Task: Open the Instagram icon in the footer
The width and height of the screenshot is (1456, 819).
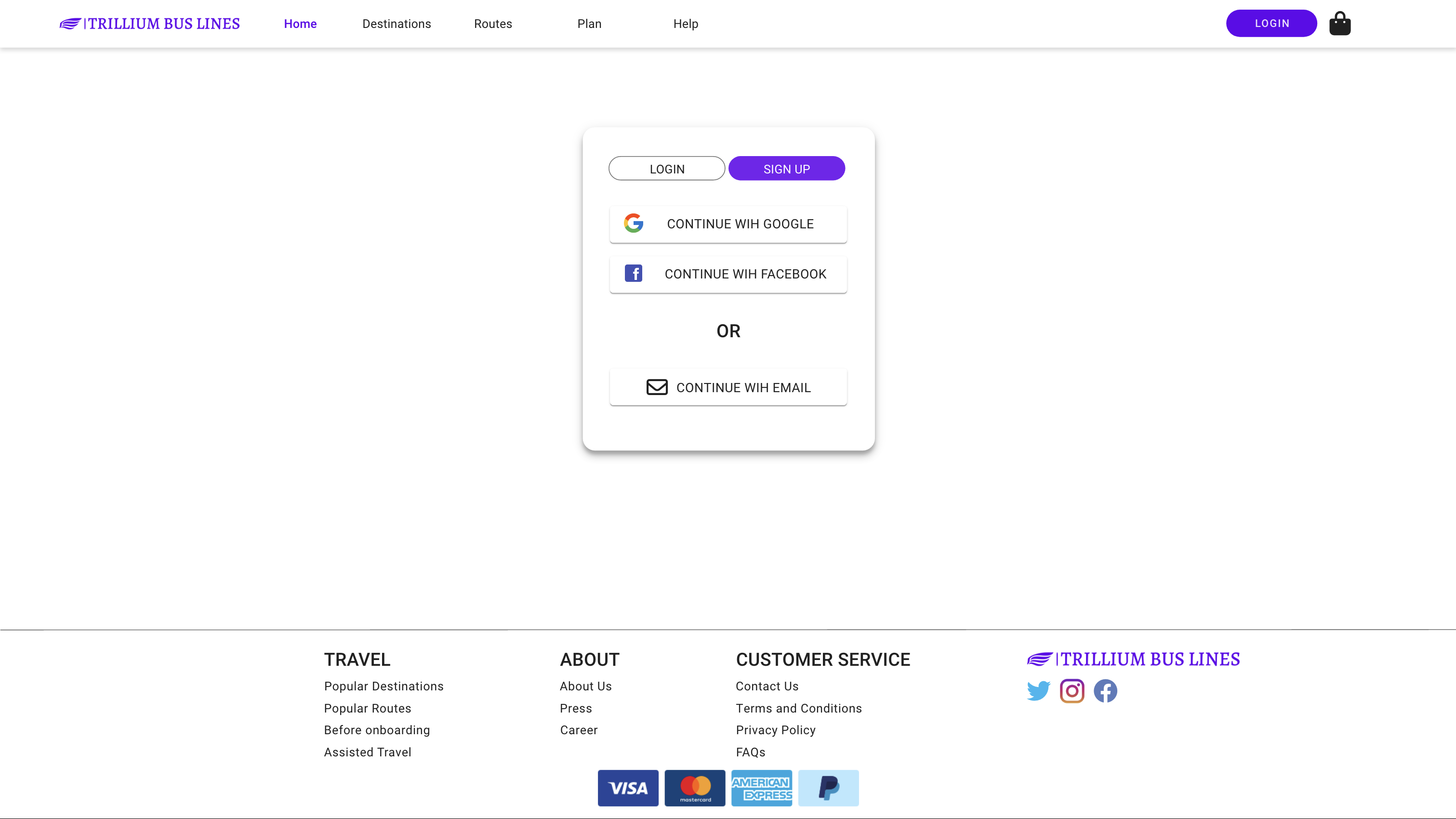Action: click(x=1072, y=690)
